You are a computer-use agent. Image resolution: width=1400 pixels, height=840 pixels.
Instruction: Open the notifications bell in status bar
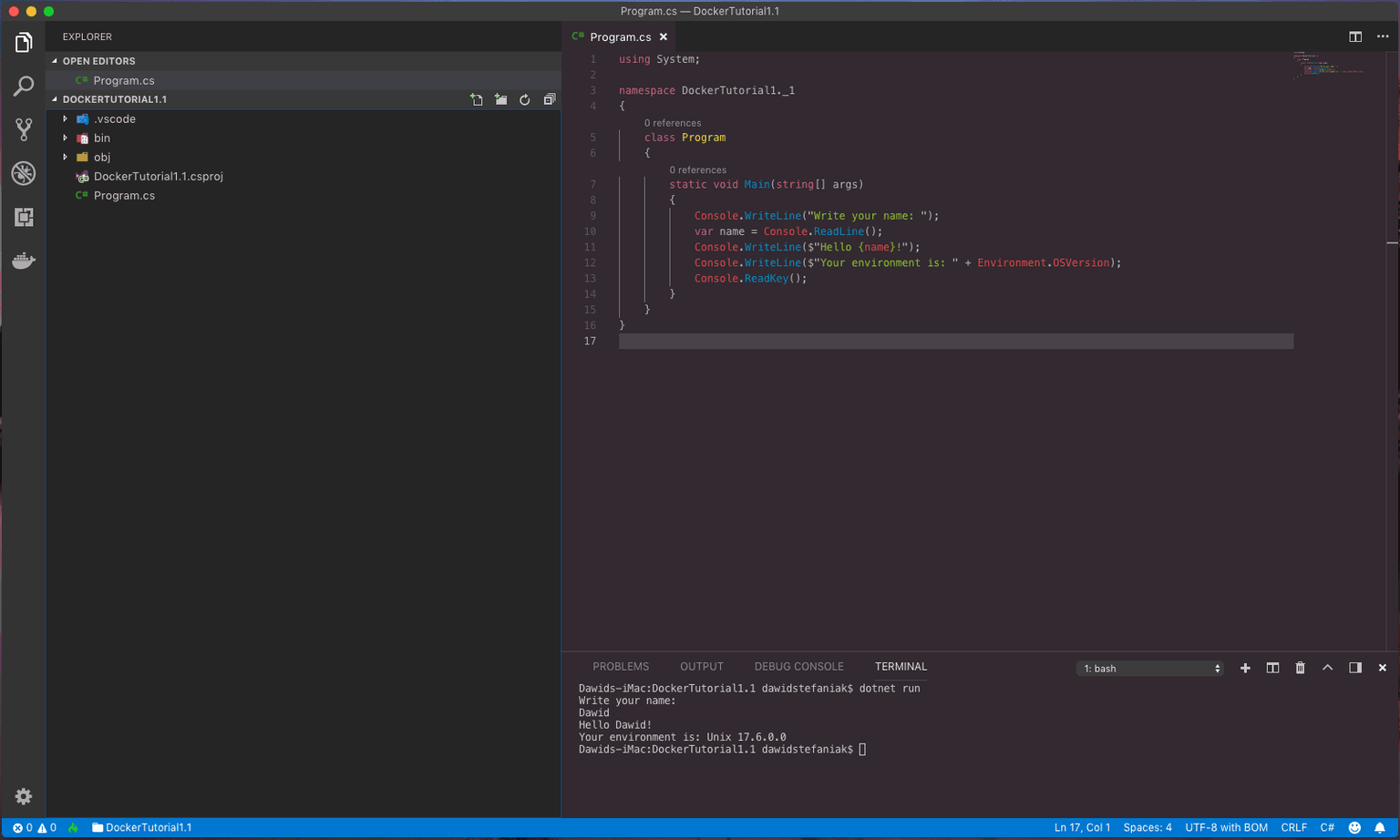[x=1380, y=827]
